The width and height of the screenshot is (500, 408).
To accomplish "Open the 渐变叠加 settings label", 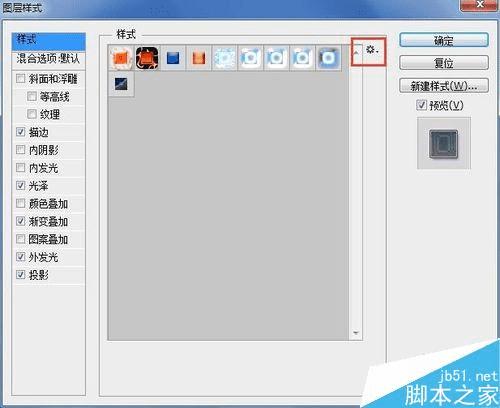I will [48, 221].
